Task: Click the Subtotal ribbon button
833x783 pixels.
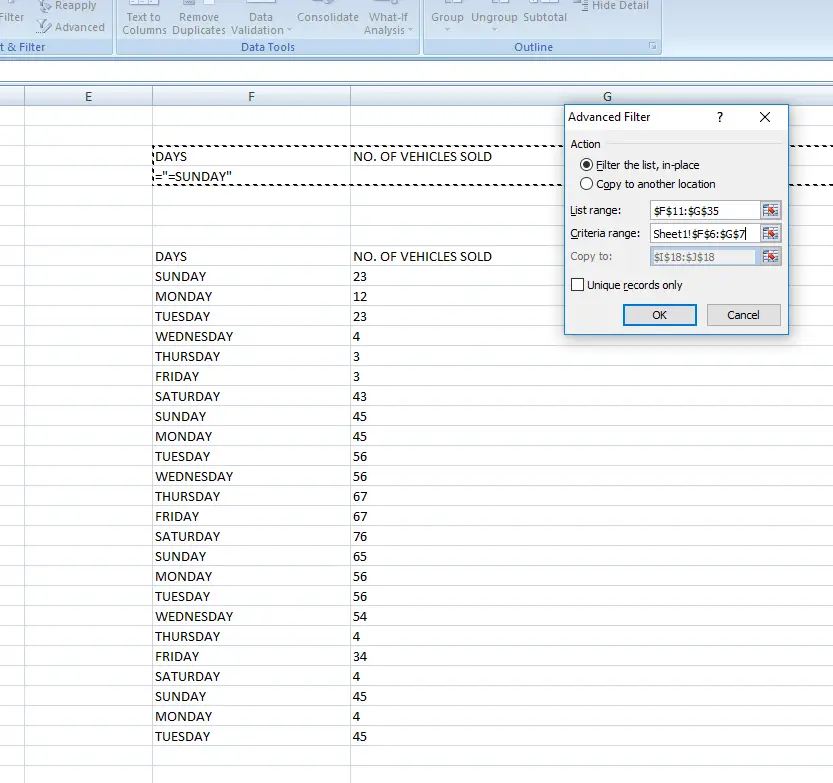Action: 545,13
